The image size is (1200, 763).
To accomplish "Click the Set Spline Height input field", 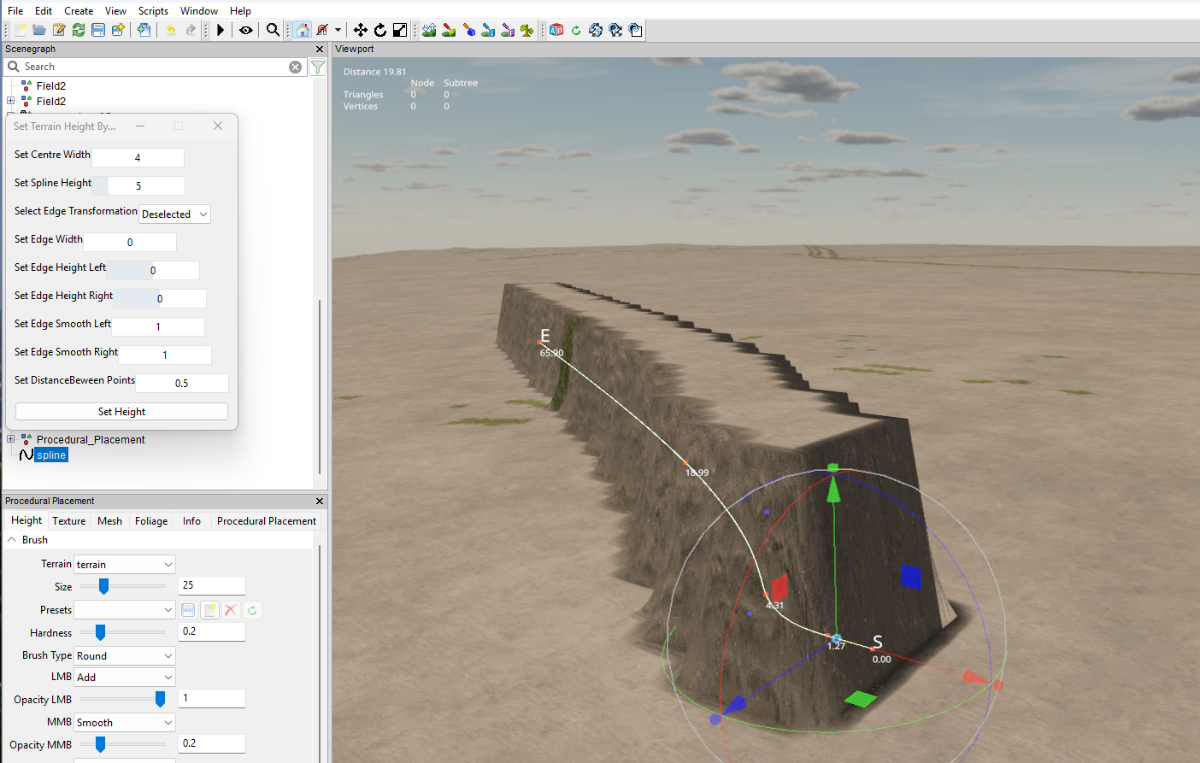I will pos(146,186).
